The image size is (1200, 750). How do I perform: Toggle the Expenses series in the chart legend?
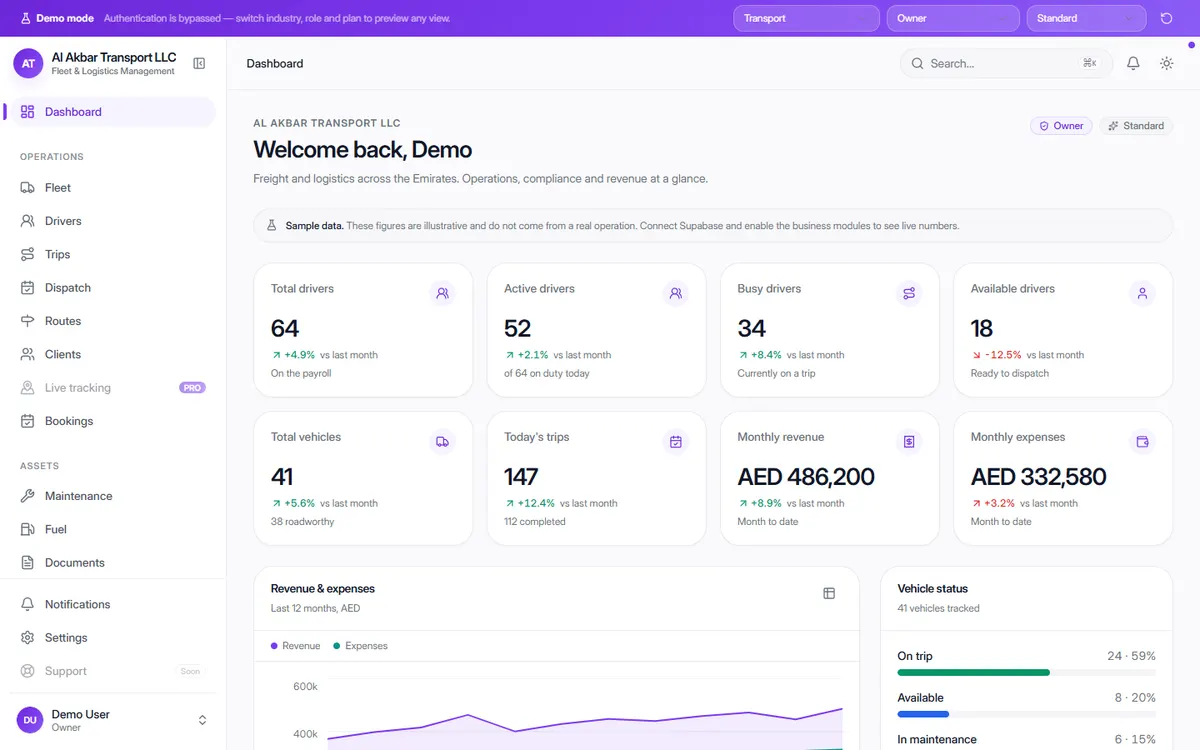pyautogui.click(x=360, y=646)
